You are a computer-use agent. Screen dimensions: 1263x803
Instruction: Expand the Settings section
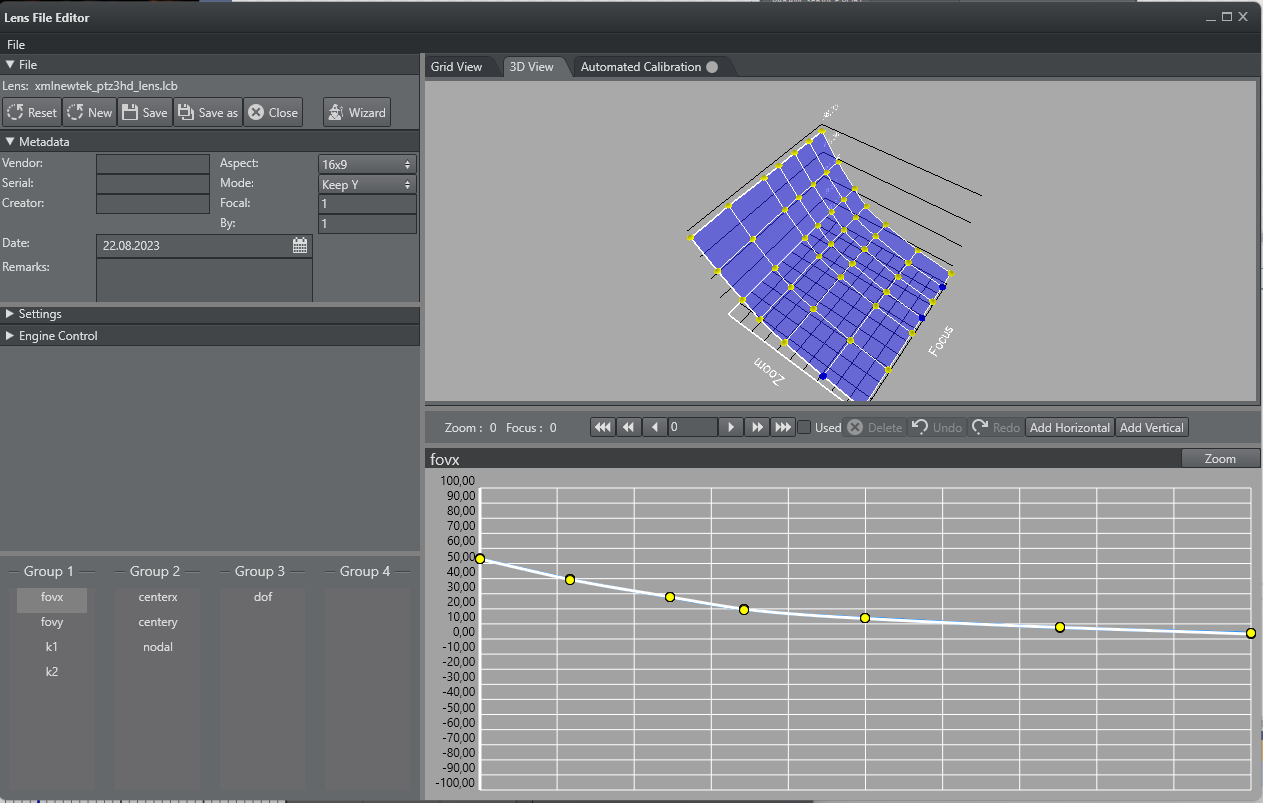40,314
